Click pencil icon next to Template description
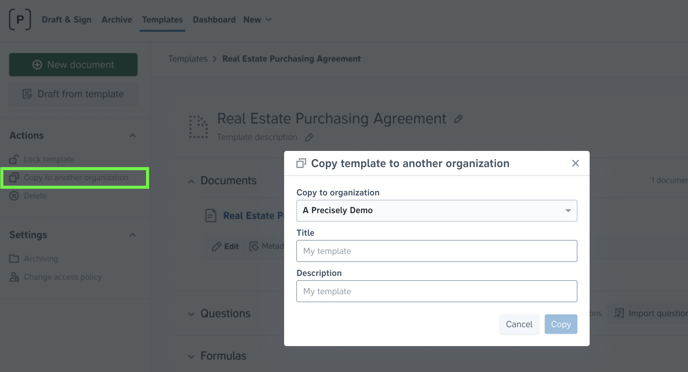The image size is (688, 372). 309,137
